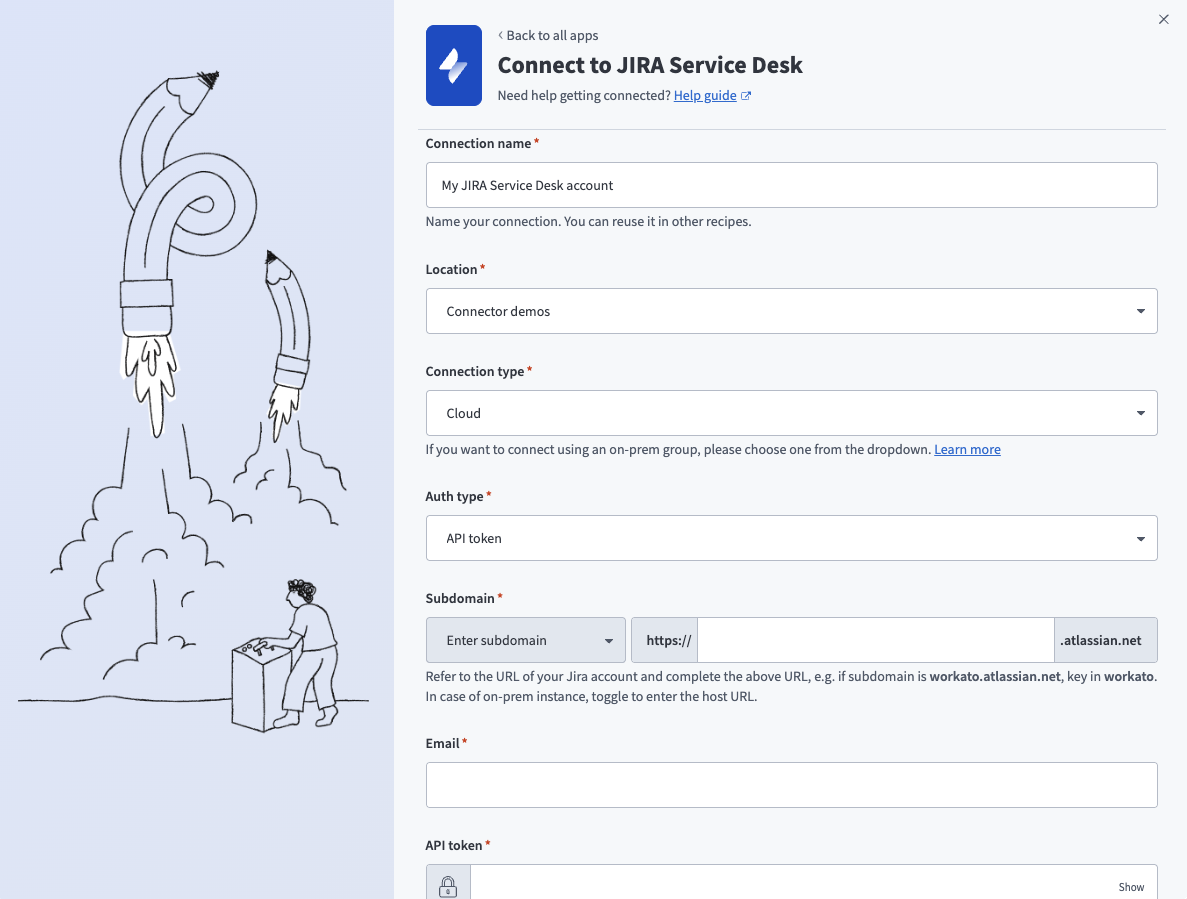Viewport: 1187px width, 899px height.
Task: Click the https:// prefix label
Action: coord(666,640)
